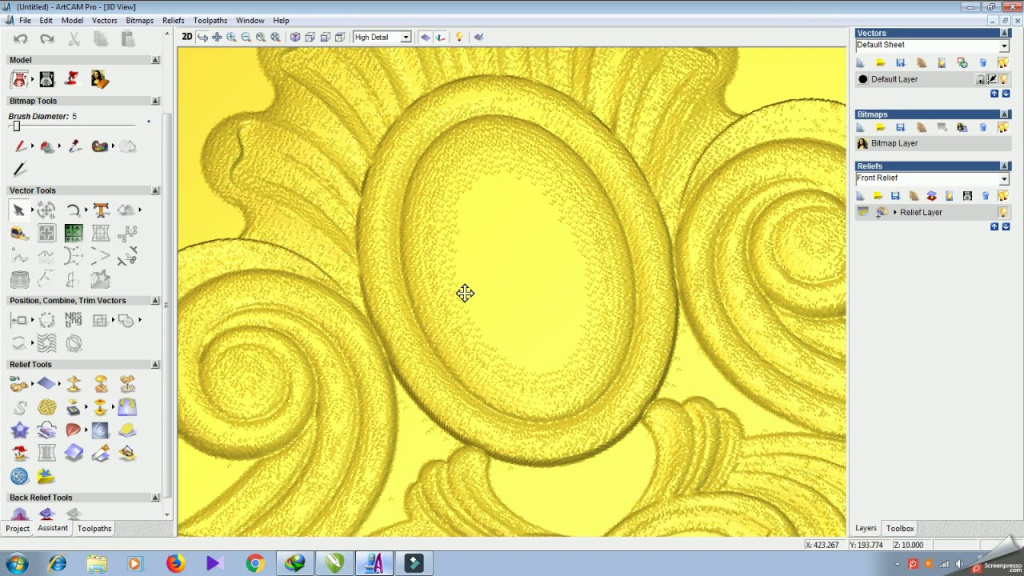The height and width of the screenshot is (576, 1024).
Task: Toggle Default Layer visibility light bulb
Action: [1004, 79]
